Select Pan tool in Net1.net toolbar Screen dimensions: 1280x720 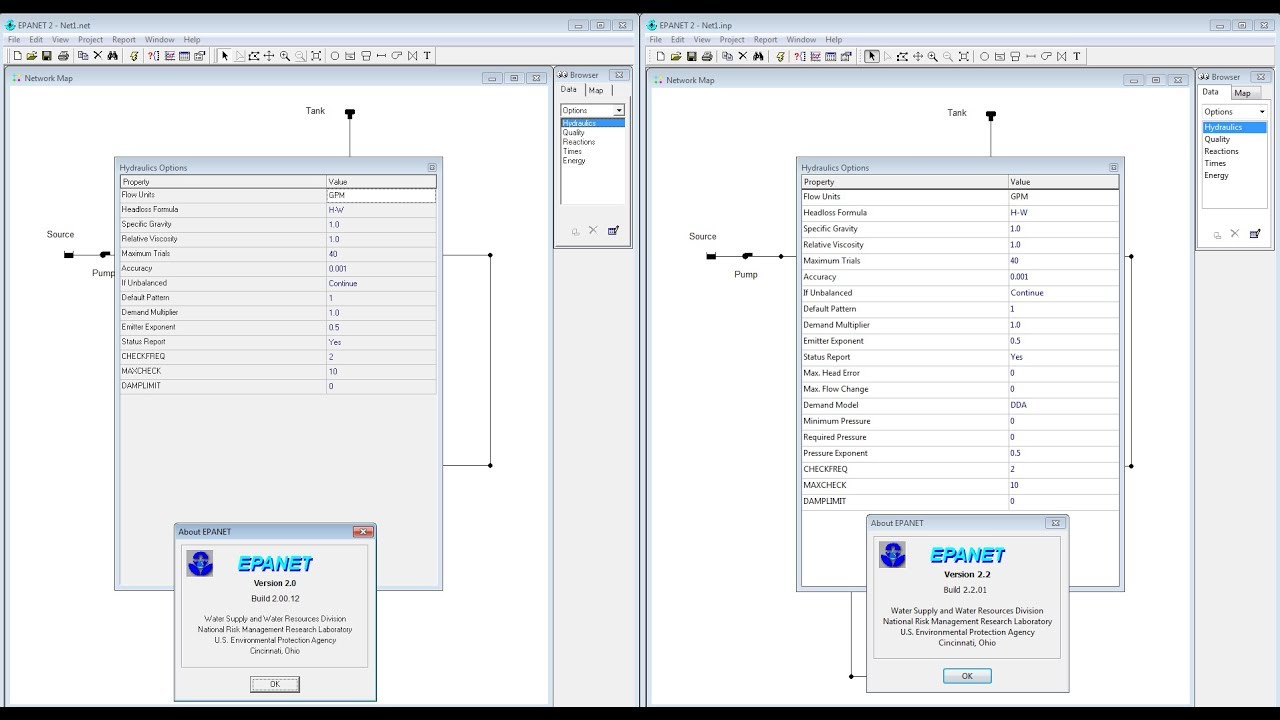pos(268,56)
